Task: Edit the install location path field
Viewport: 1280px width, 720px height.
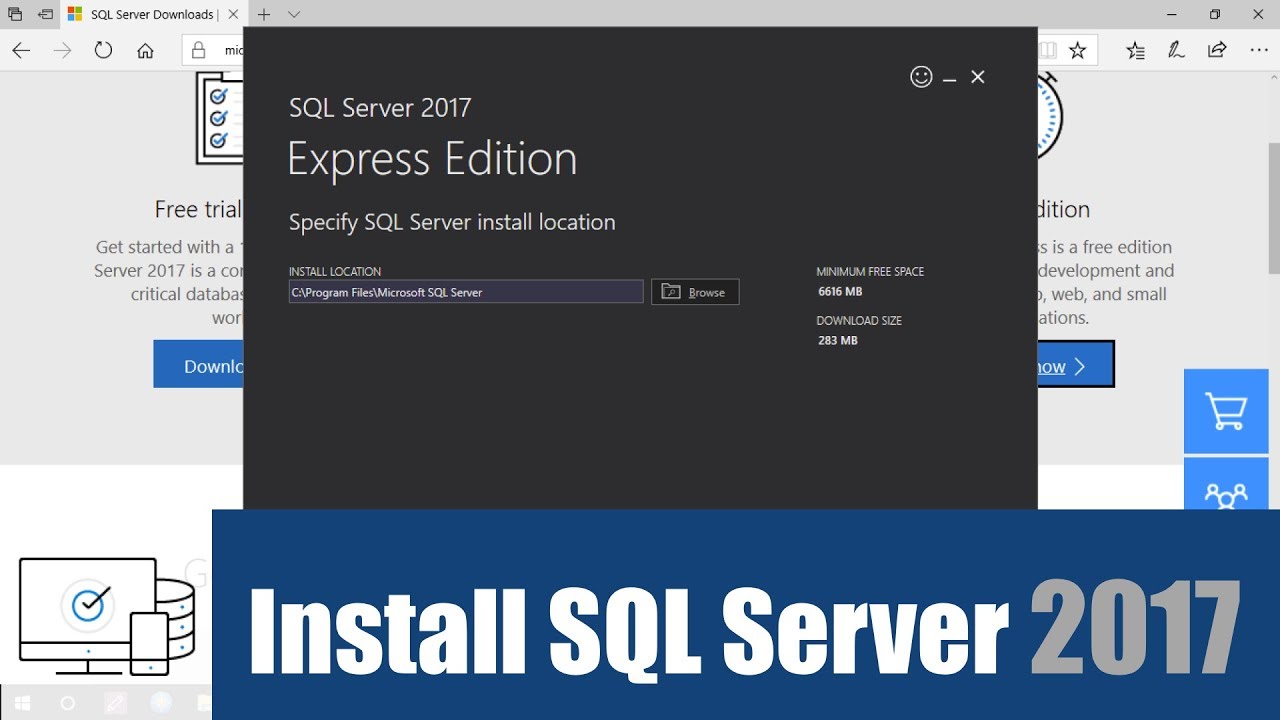Action: tap(466, 292)
